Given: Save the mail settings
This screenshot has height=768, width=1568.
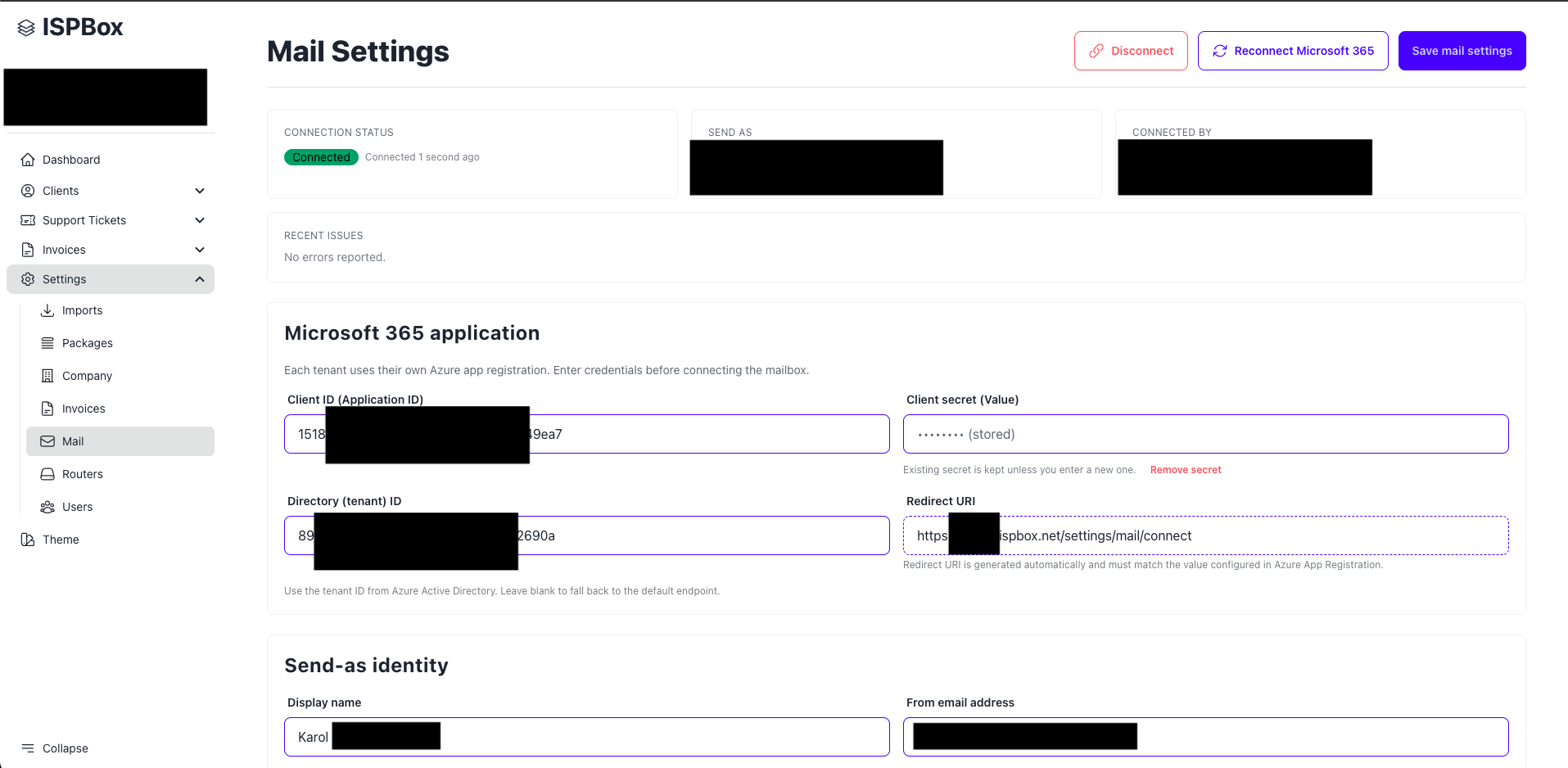Looking at the screenshot, I should tap(1462, 51).
